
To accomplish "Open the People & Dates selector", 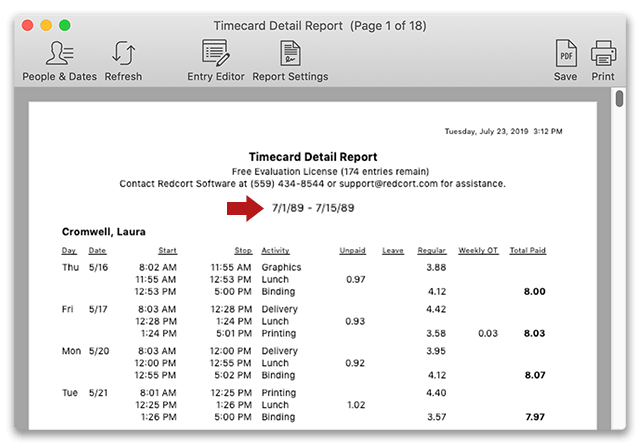I will (x=60, y=61).
